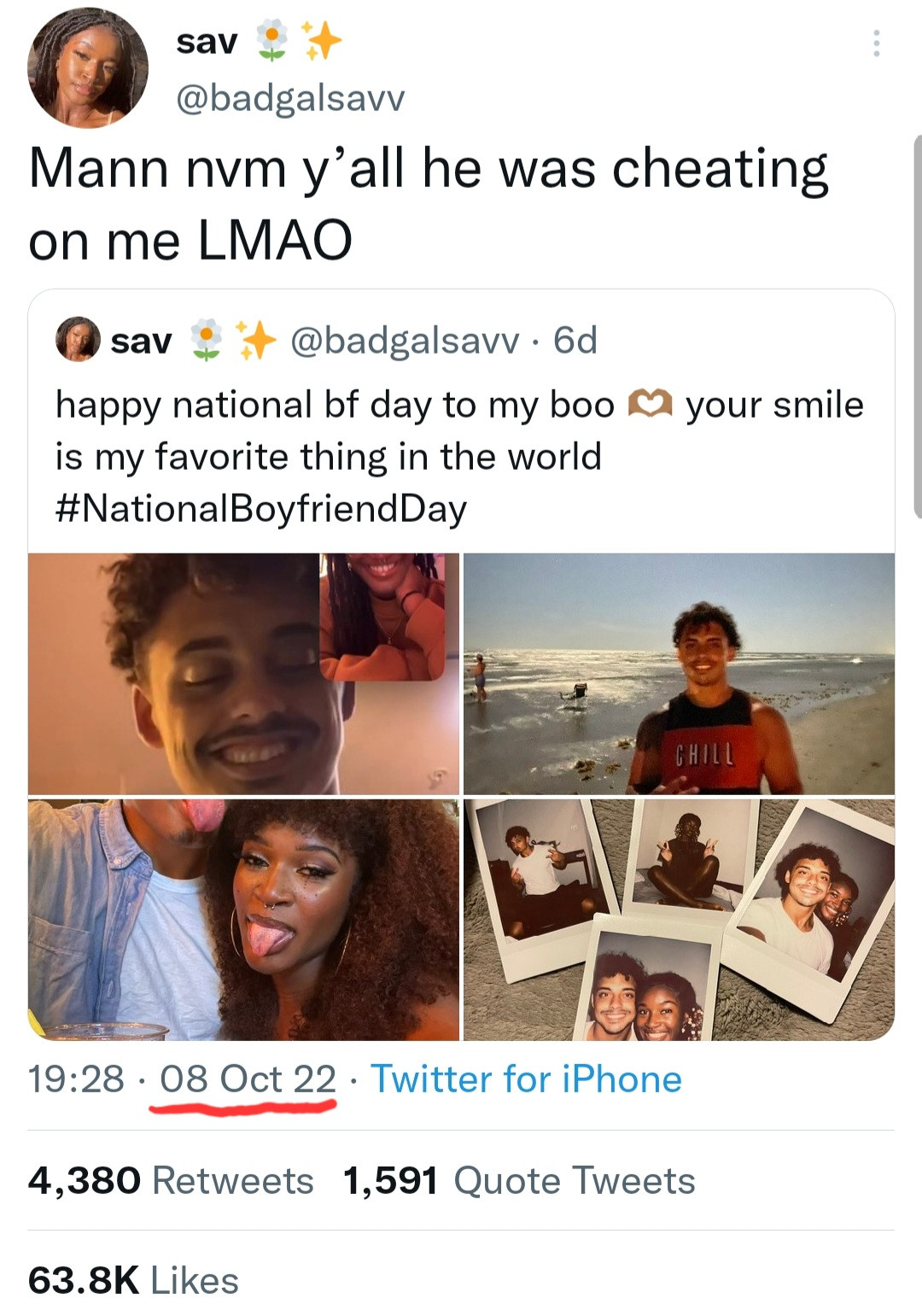The image size is (922, 1316).
Task: Click the @badgalsavv handle in the quoted tweet
Action: click(405, 341)
